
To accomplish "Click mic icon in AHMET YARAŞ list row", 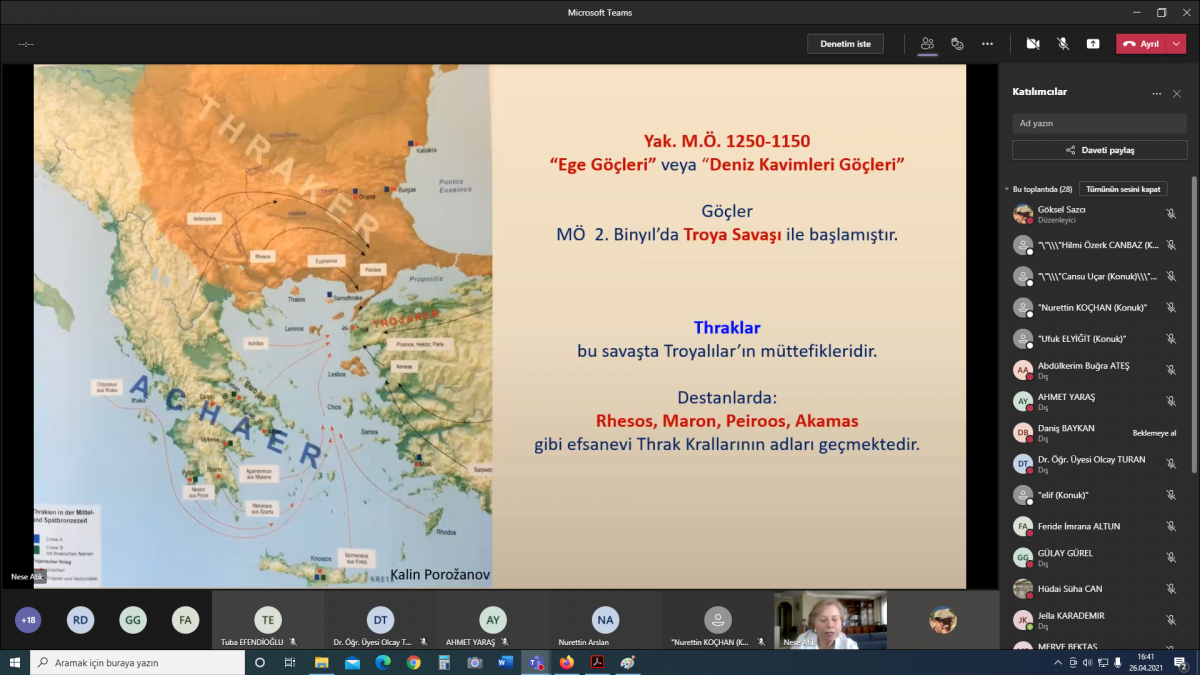I will (1171, 401).
